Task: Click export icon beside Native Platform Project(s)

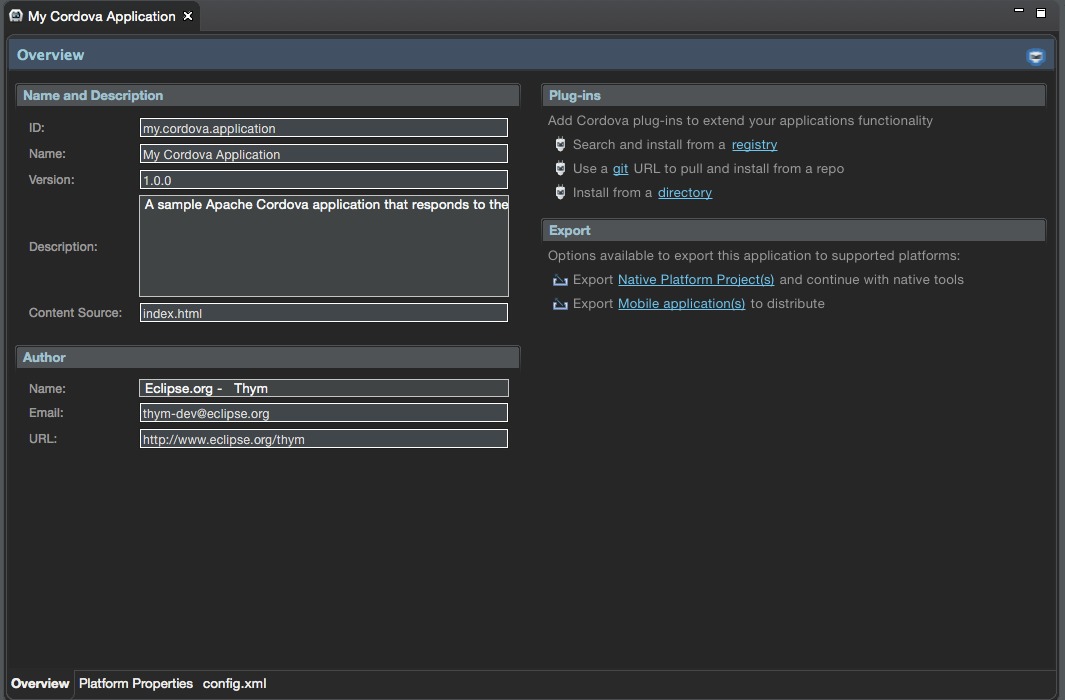Action: click(x=560, y=280)
